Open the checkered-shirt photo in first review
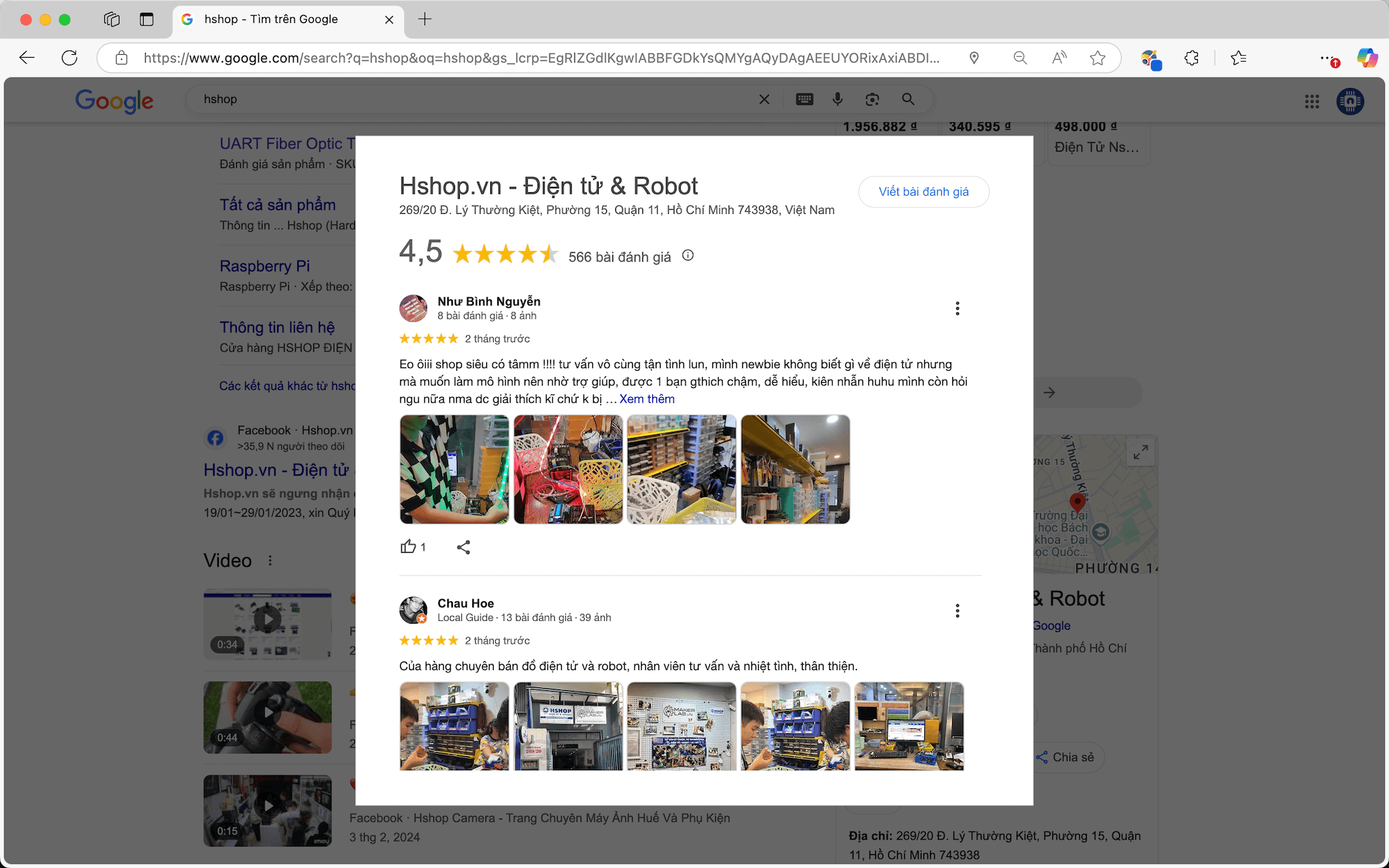This screenshot has height=868, width=1389. [454, 469]
